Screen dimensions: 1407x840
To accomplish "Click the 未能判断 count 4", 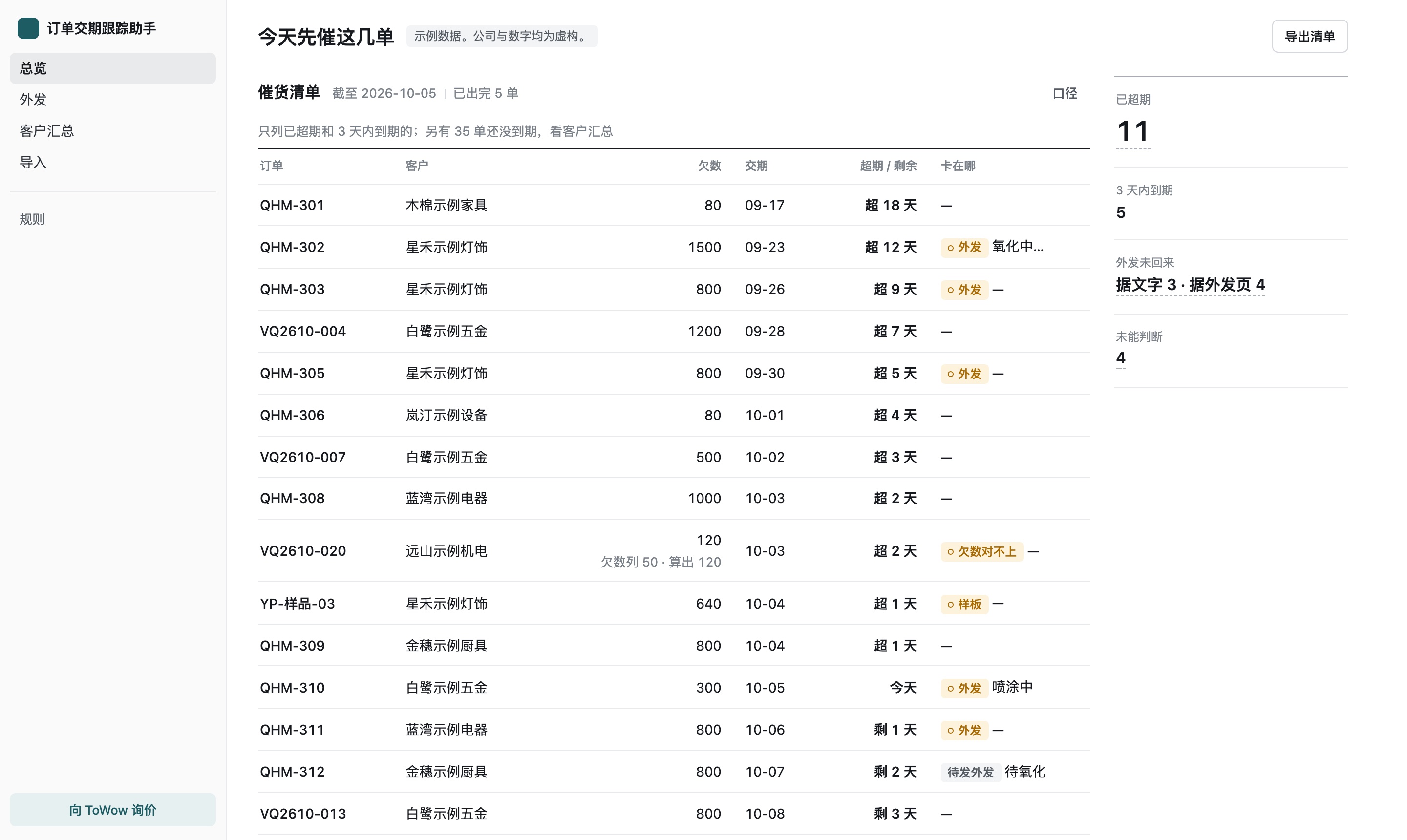I will (1121, 358).
